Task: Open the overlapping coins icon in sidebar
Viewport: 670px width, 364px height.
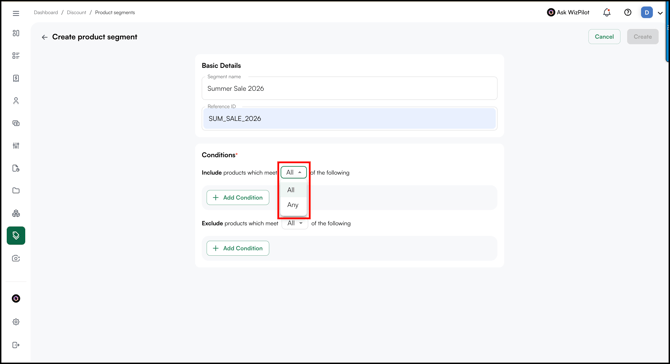Action: 16,123
